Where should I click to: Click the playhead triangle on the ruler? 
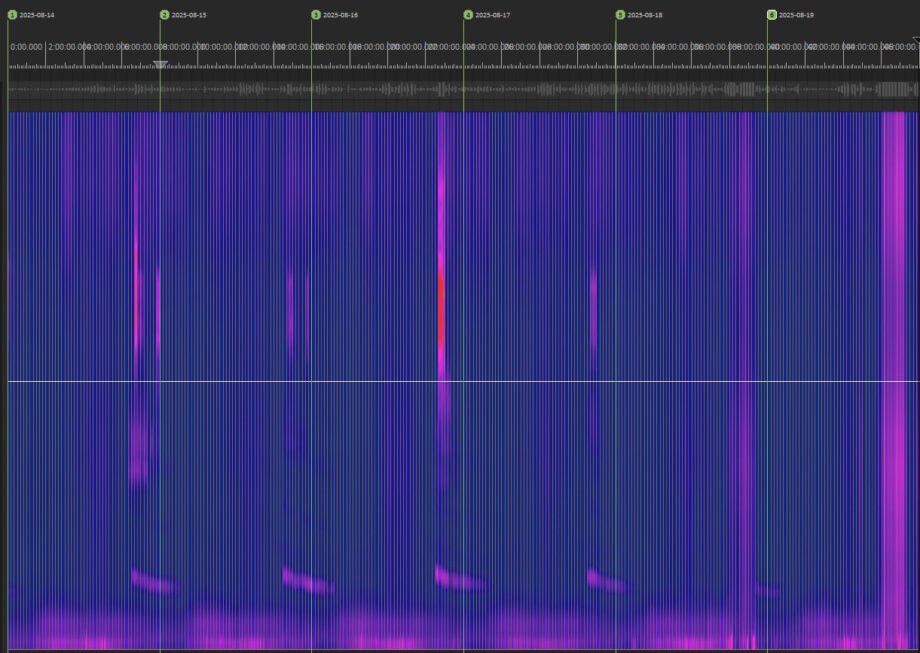160,64
